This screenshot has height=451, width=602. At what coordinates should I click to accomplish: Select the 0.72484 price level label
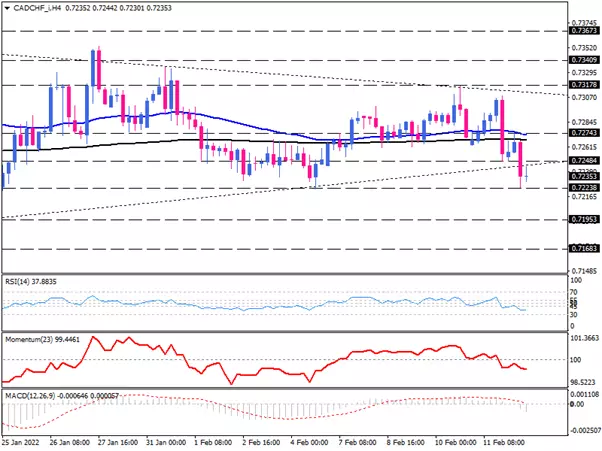pos(581,160)
